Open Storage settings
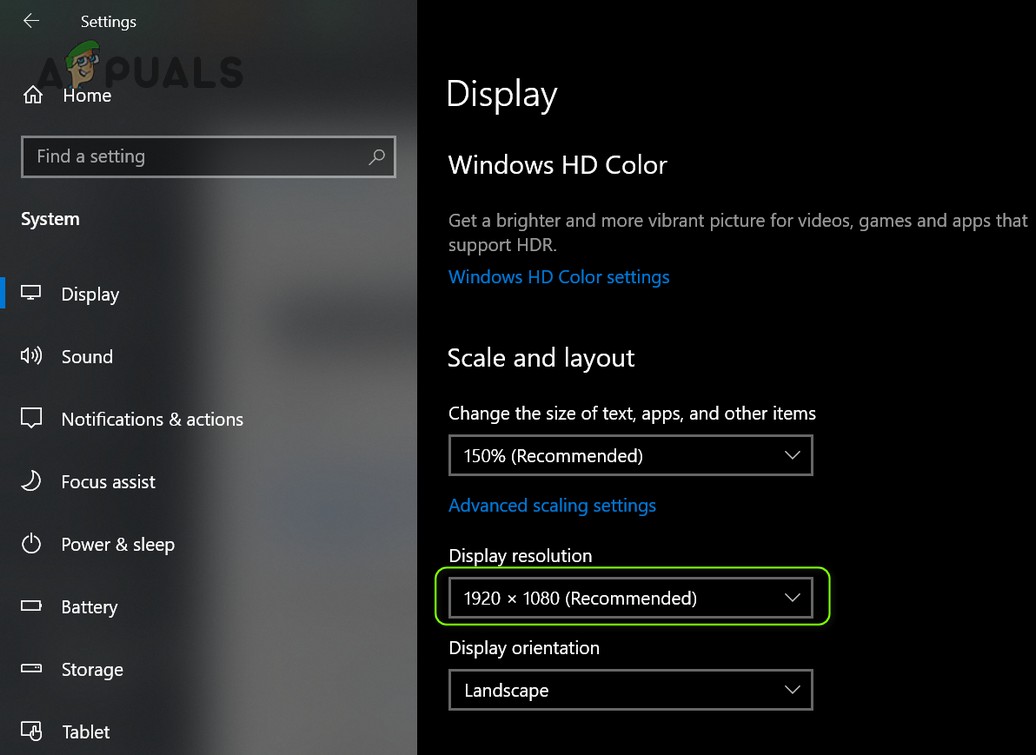Screen dimensions: 1036x755 click(92, 670)
